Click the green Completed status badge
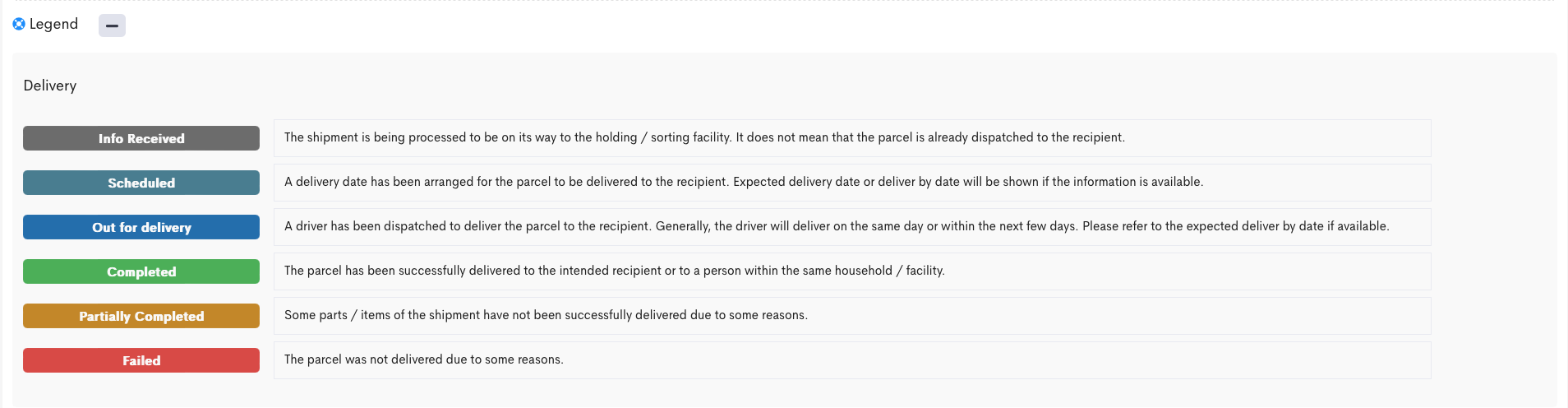The image size is (1568, 408). [x=141, y=271]
